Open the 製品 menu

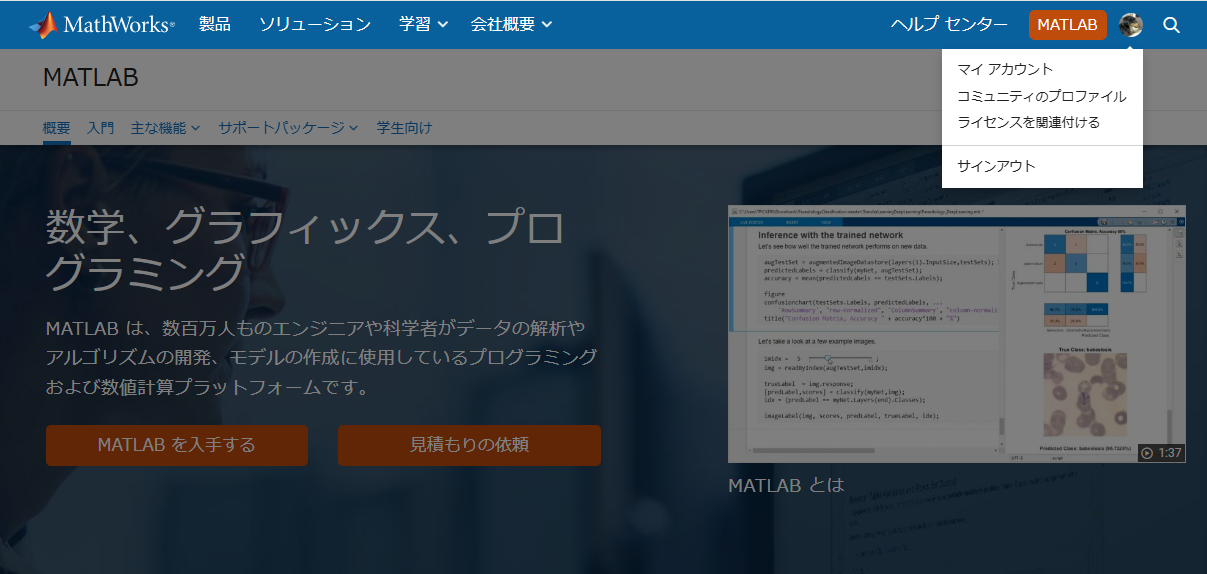point(214,25)
